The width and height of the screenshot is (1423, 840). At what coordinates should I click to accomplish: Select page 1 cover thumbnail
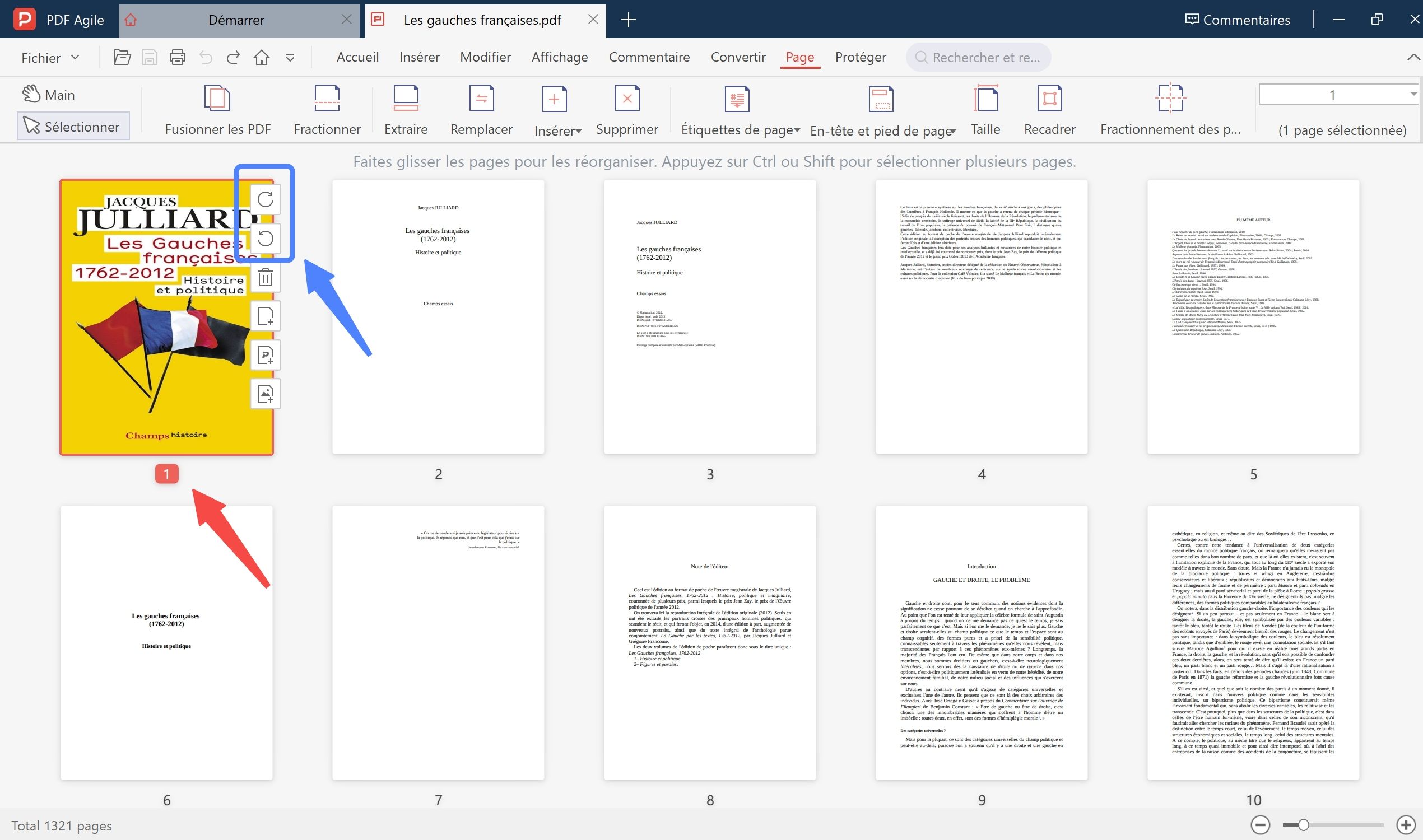click(x=166, y=317)
